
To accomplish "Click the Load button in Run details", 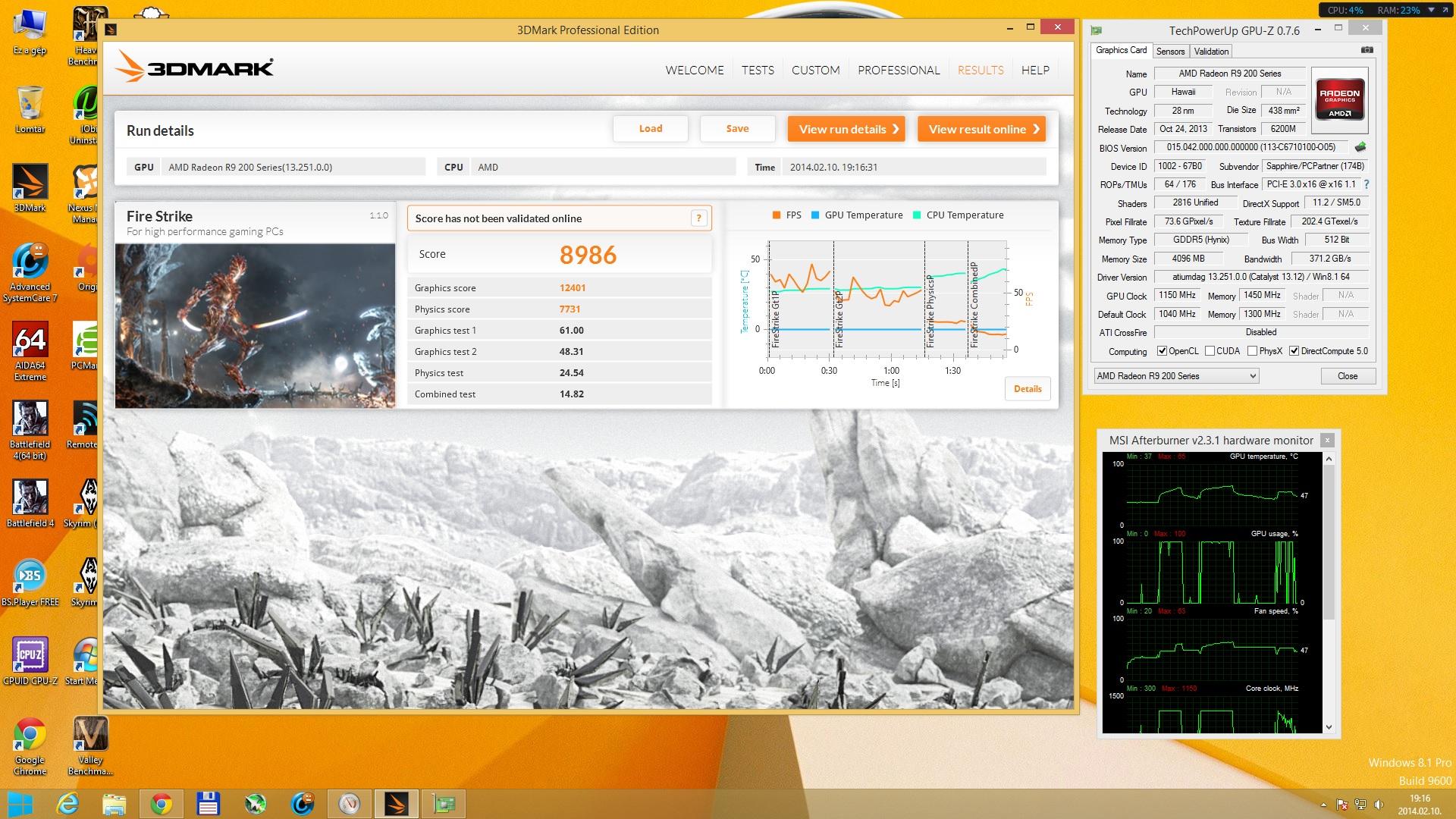I will coord(651,128).
